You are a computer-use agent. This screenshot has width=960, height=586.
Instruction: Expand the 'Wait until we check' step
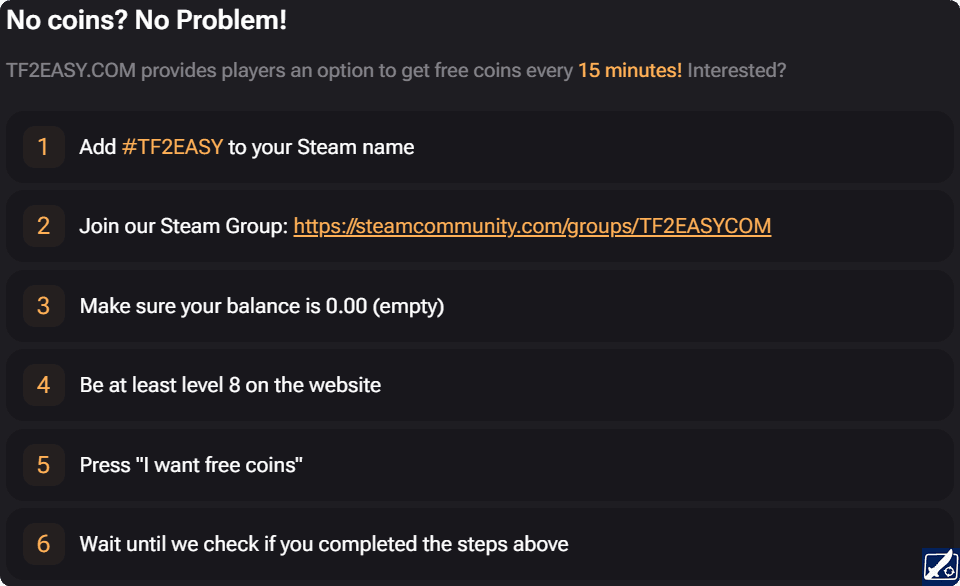pyautogui.click(x=480, y=544)
